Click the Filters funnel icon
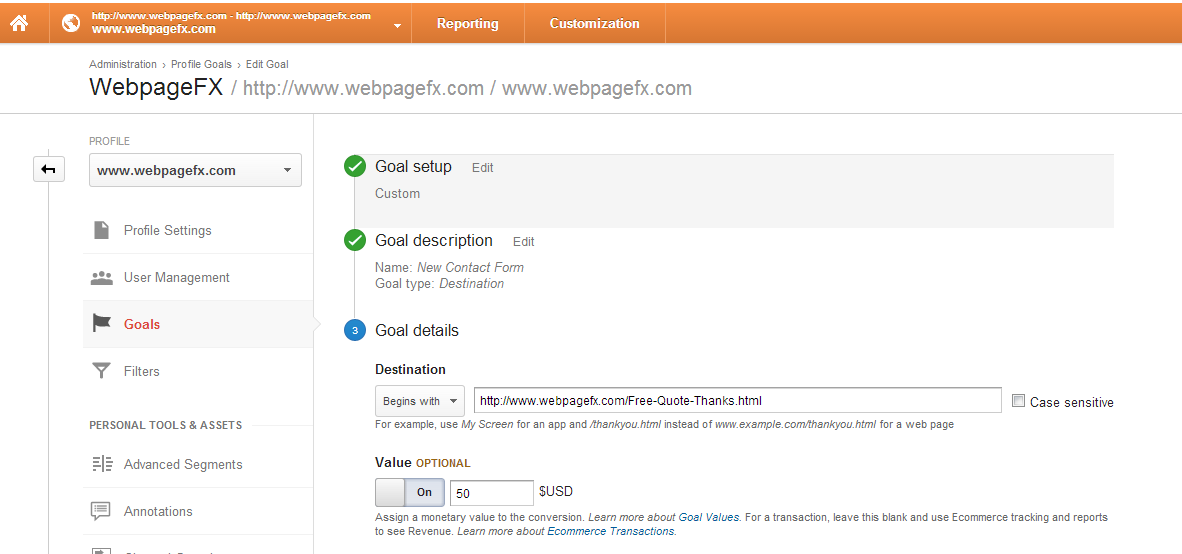Viewport: 1182px width, 554px height. tap(101, 371)
